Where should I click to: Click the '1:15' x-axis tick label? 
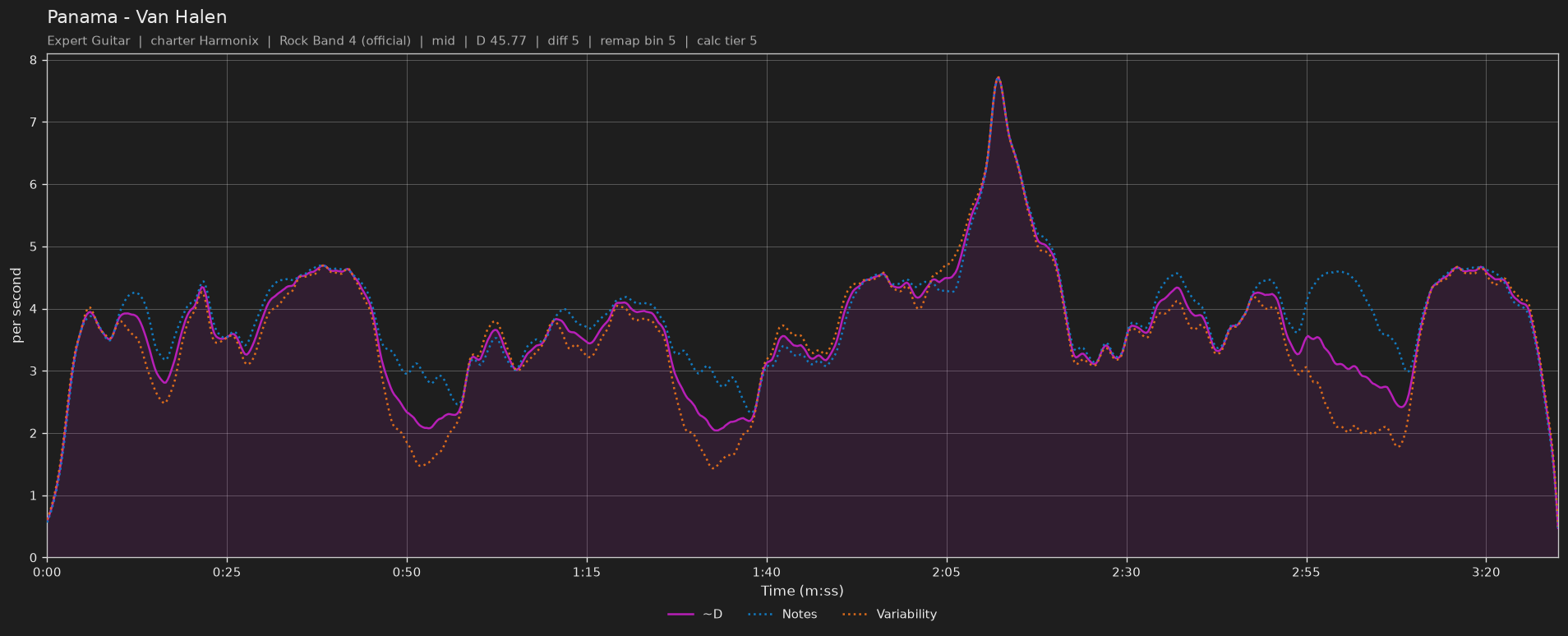(x=587, y=572)
